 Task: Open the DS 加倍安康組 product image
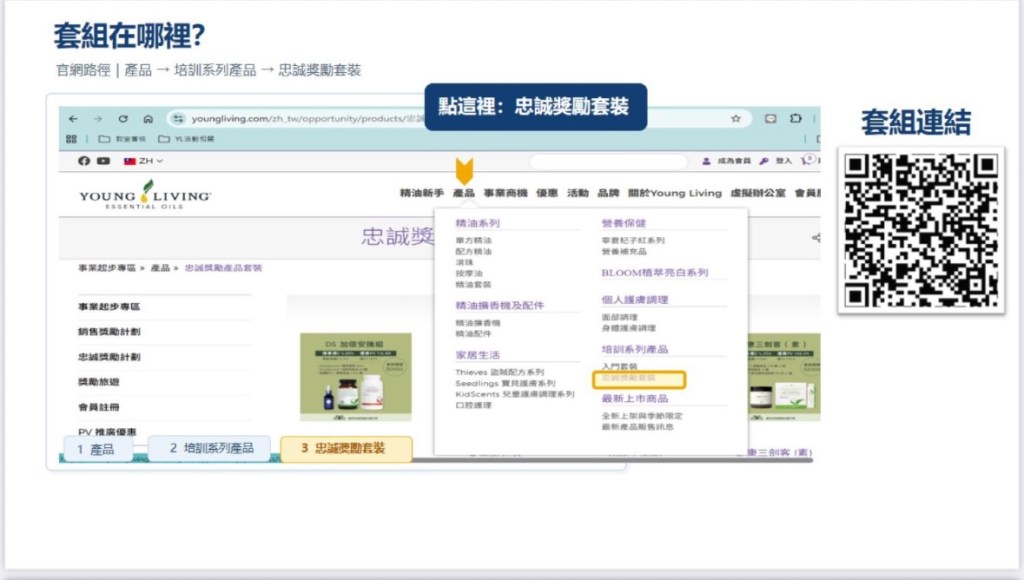click(355, 377)
